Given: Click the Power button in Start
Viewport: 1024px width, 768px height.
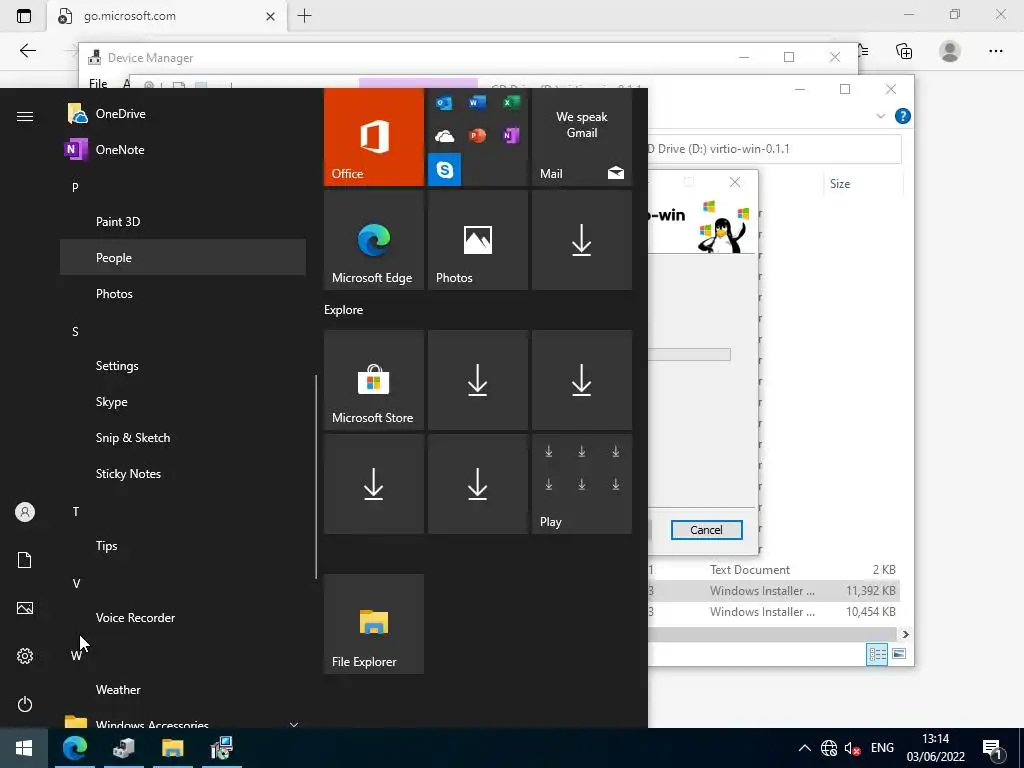Looking at the screenshot, I should 25,704.
